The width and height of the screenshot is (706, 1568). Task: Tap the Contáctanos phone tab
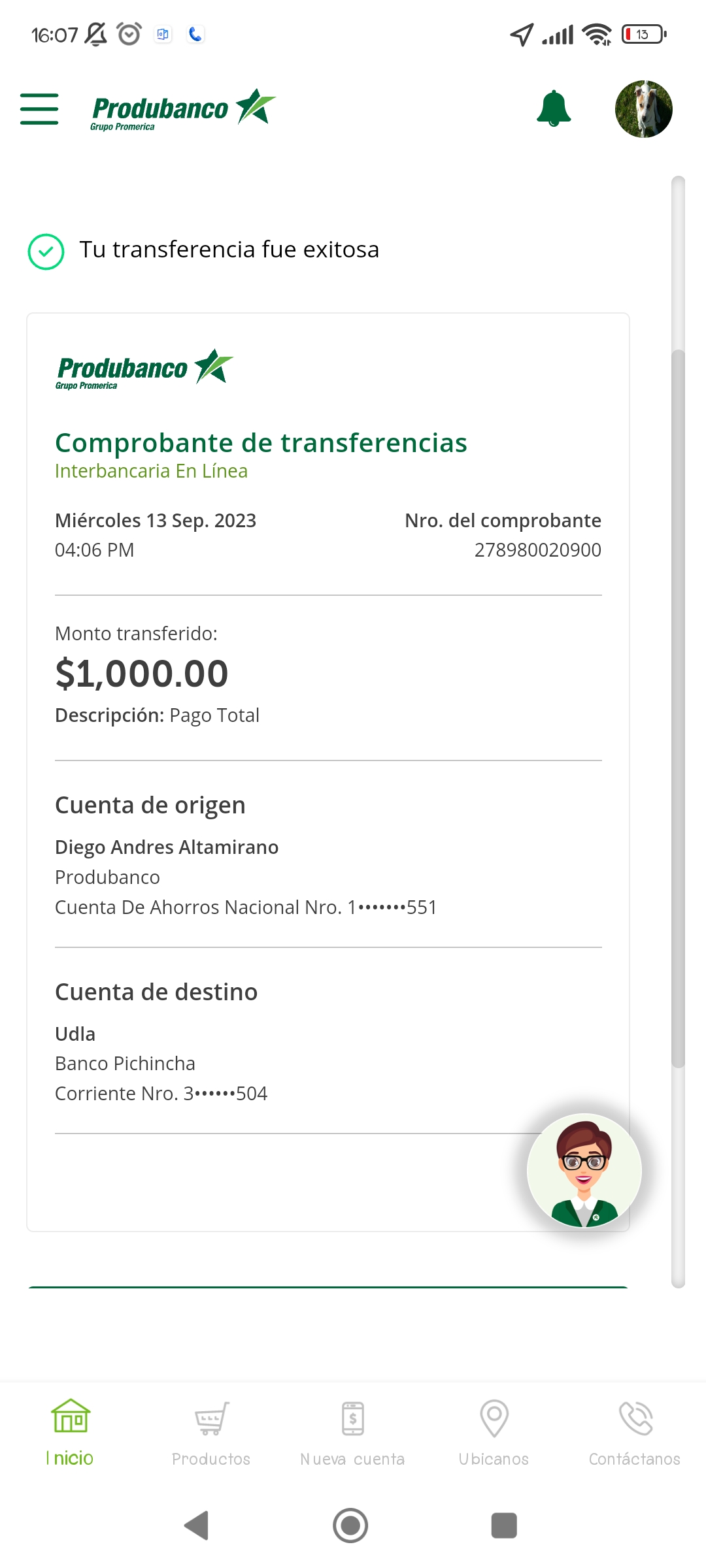[x=634, y=1432]
